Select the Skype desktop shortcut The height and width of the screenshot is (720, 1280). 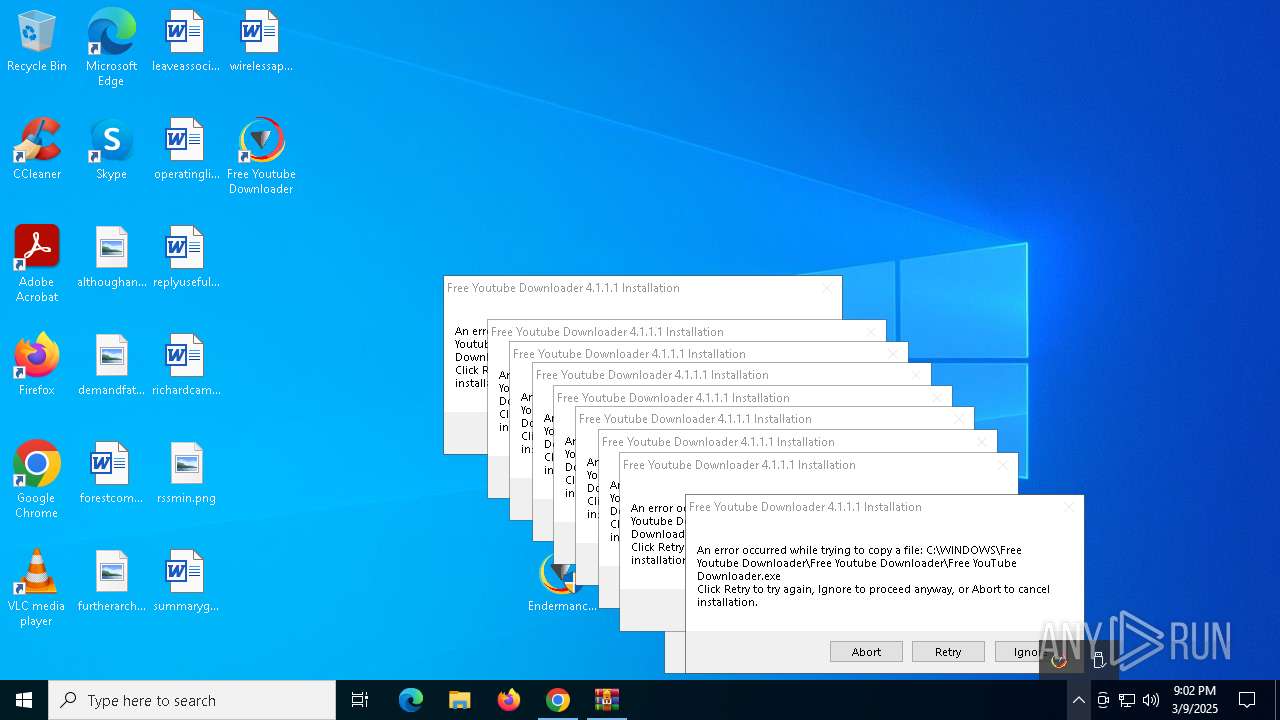click(111, 149)
